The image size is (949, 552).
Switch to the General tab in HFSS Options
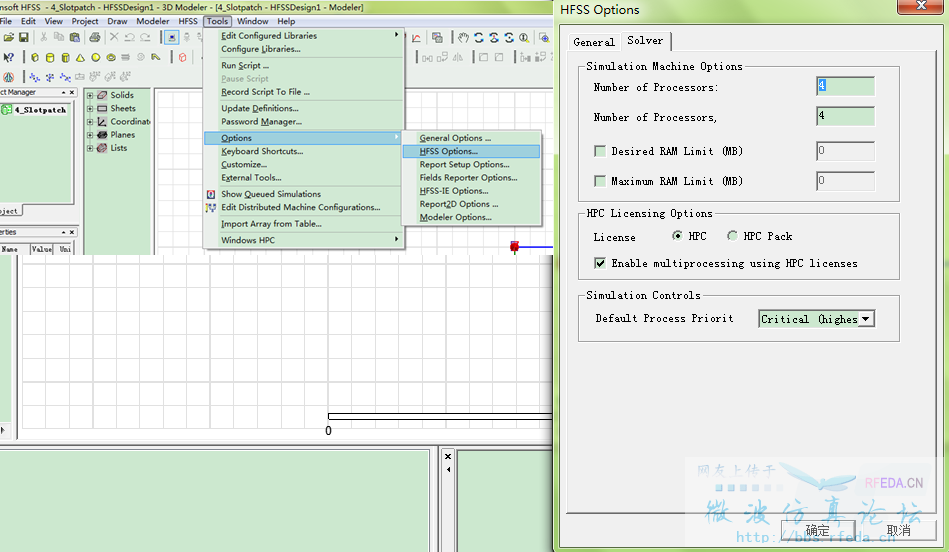coord(594,42)
